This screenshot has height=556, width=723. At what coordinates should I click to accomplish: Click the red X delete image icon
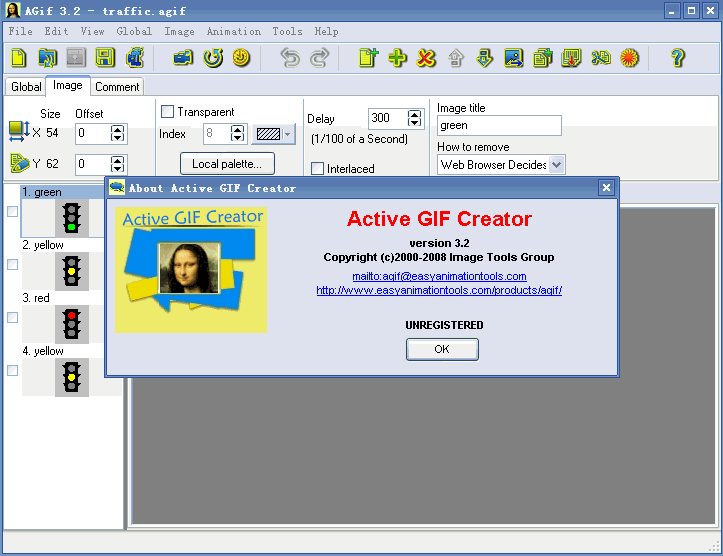pos(426,58)
